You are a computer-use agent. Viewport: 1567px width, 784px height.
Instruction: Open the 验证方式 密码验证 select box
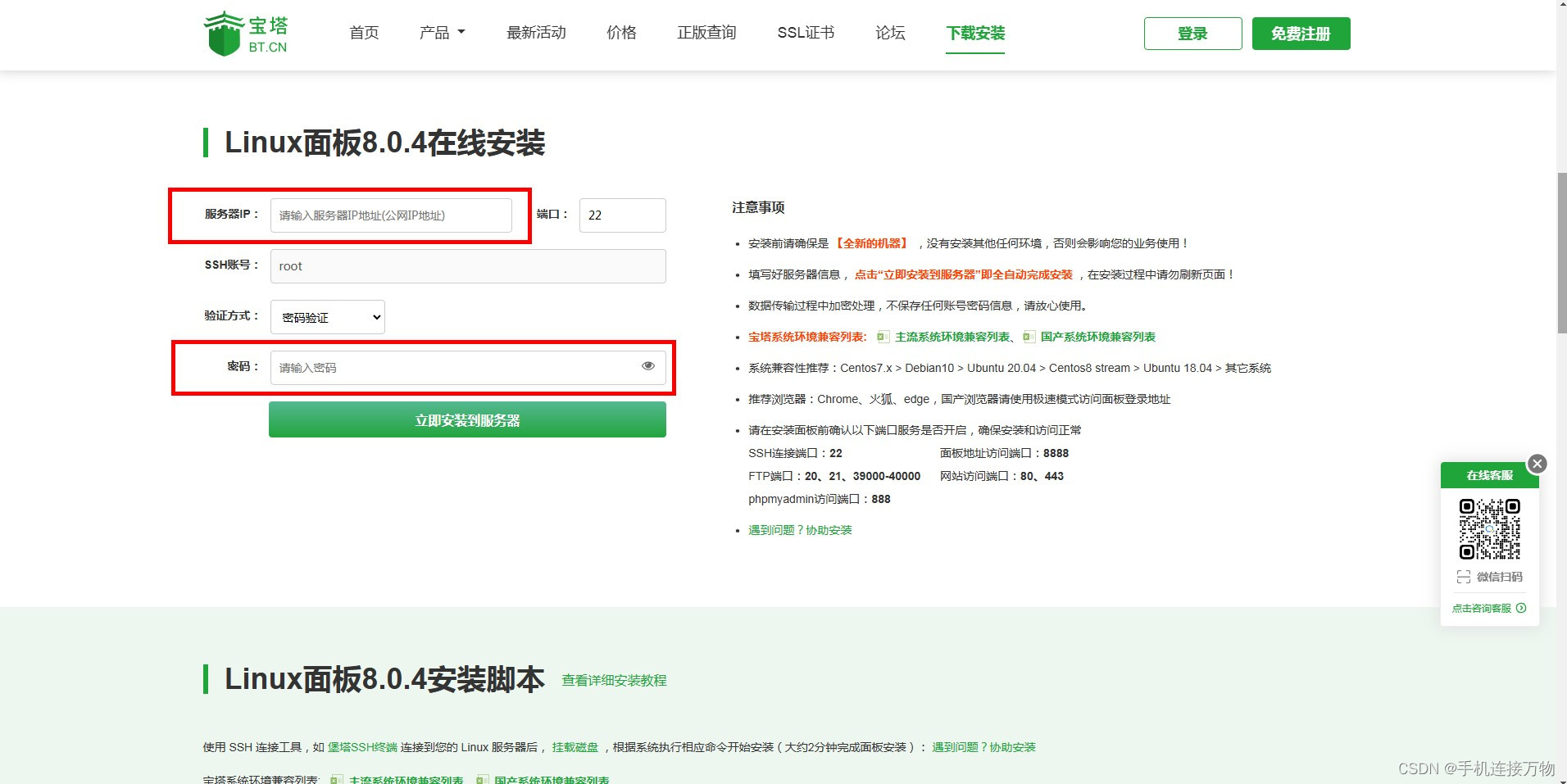[x=328, y=317]
